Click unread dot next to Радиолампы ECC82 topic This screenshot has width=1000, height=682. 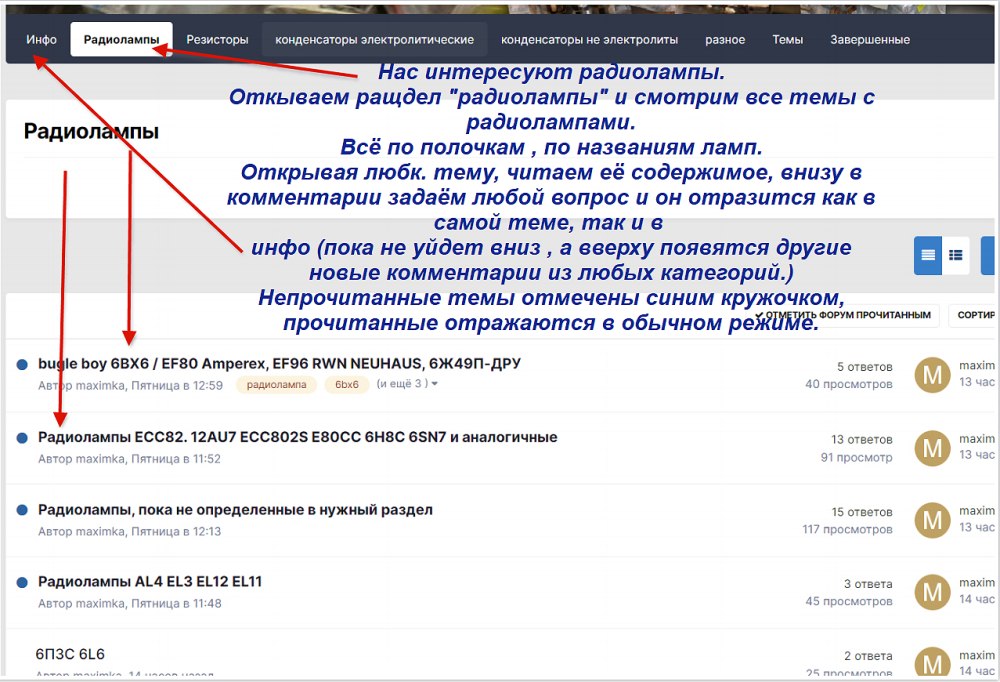pos(22,438)
